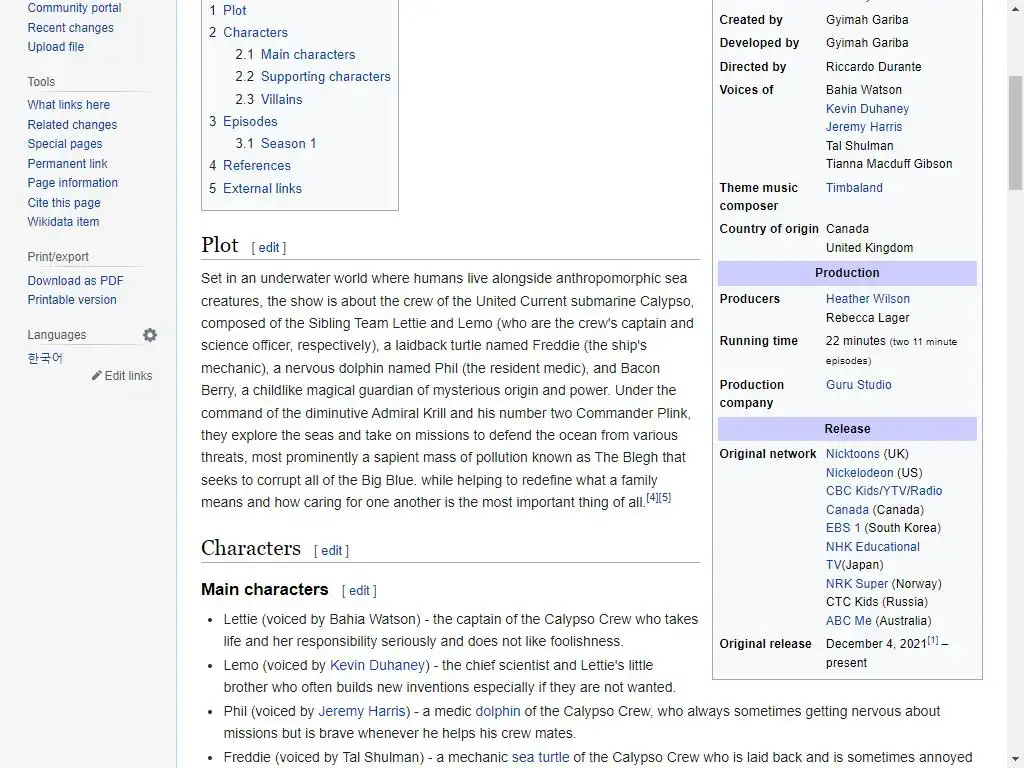This screenshot has height=768, width=1024.
Task: Open ABC Me network link
Action: pos(848,620)
